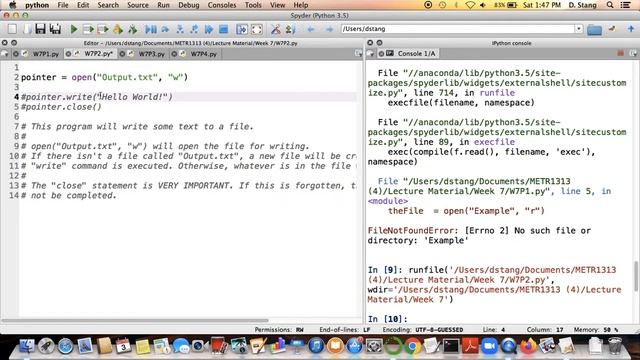Open the Run menu
Screen dimensions: 640x360
(x=163, y=5)
